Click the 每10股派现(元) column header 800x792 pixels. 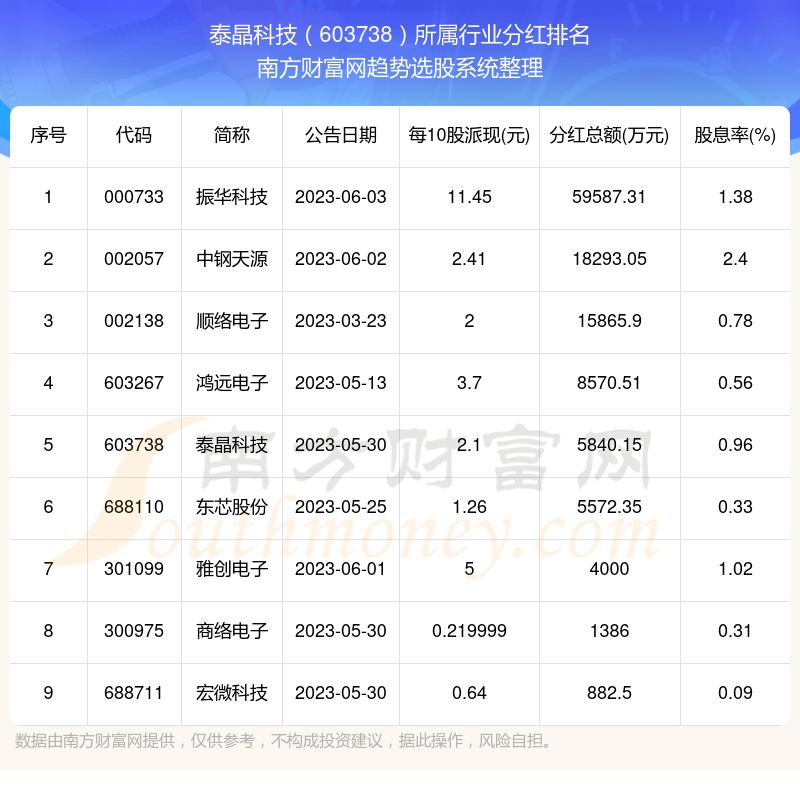click(x=469, y=135)
